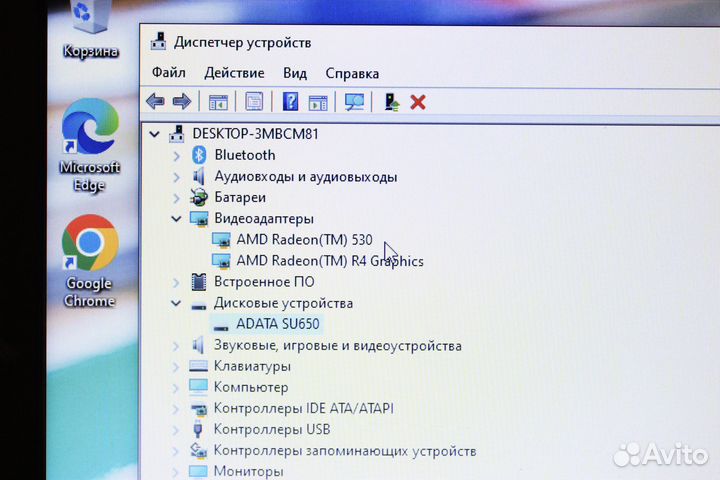Open the Действие menu
Screen dimensions: 720x480
coord(234,73)
